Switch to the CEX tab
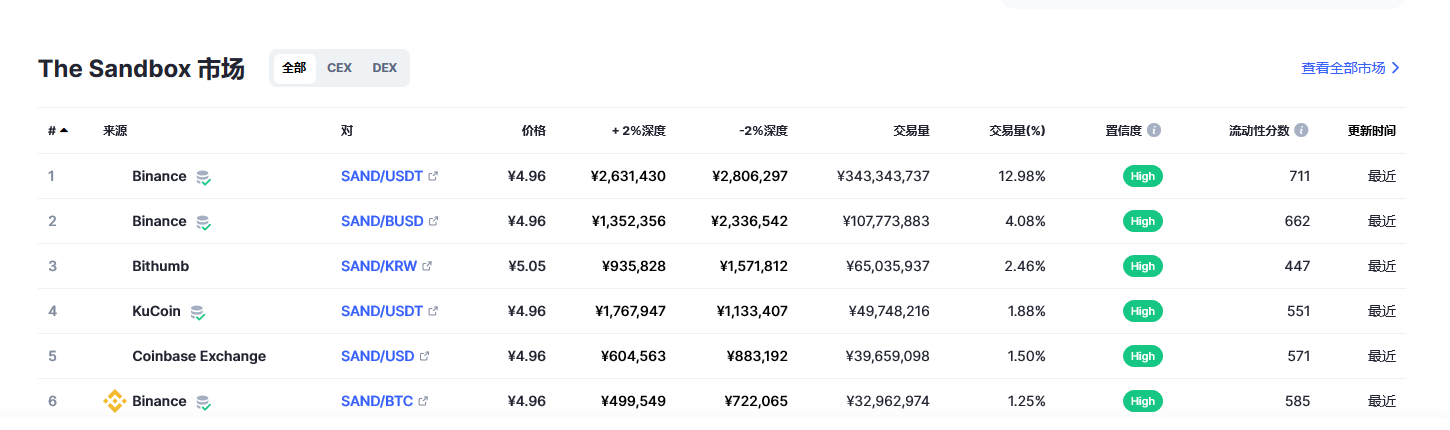Image resolution: width=1450 pixels, height=430 pixels. point(339,68)
